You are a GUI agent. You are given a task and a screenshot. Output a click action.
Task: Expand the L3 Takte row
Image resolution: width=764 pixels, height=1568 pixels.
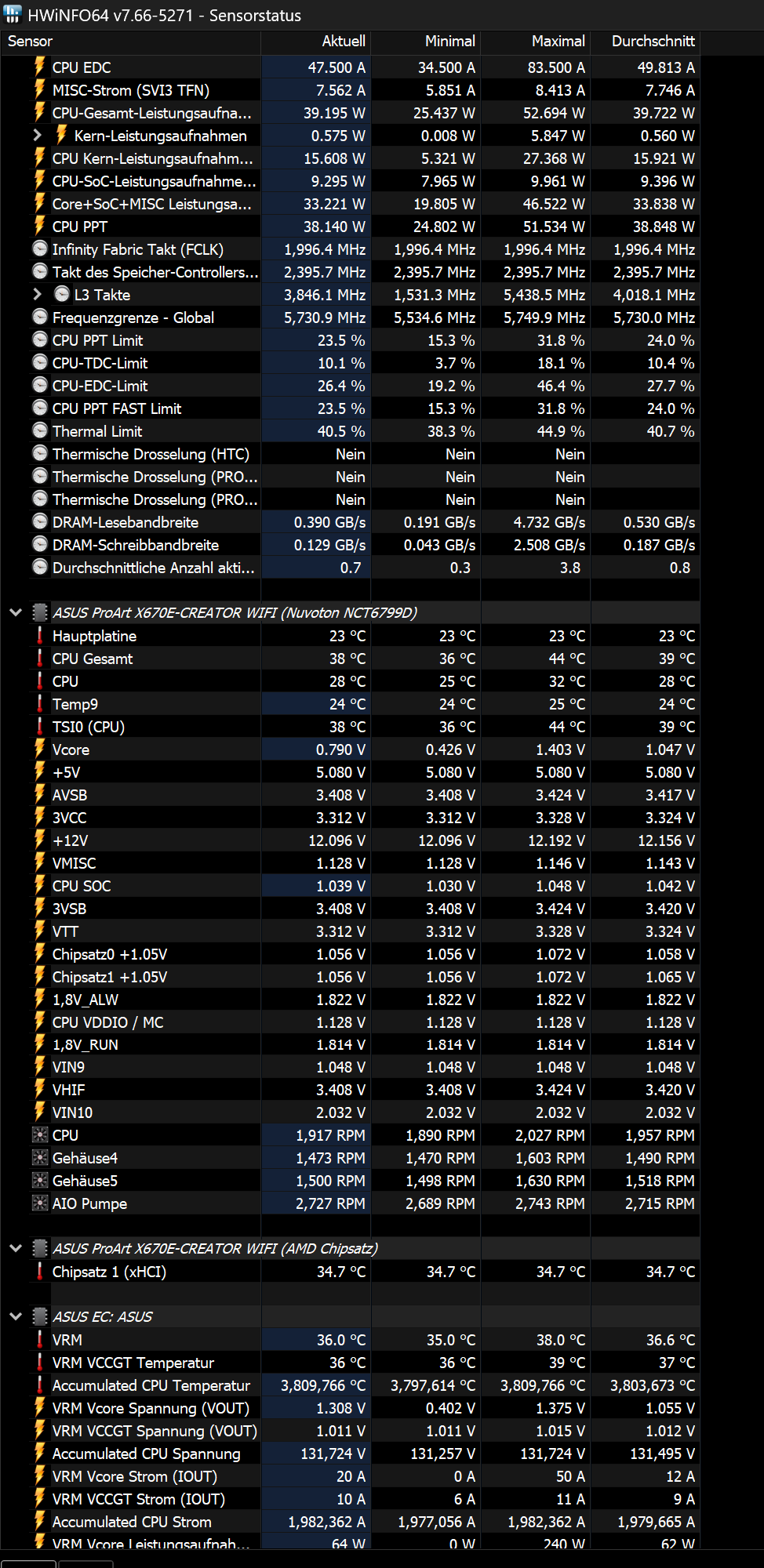[x=37, y=295]
